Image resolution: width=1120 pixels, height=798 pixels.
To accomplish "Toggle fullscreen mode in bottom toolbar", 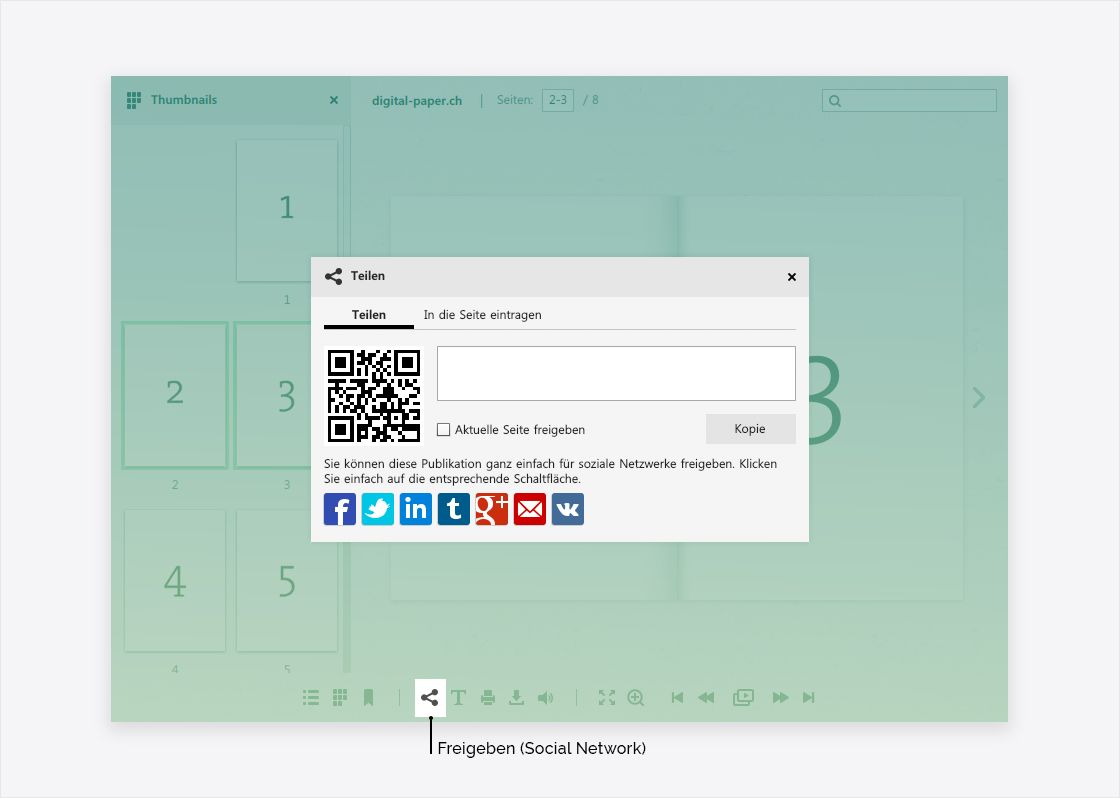I will point(606,698).
